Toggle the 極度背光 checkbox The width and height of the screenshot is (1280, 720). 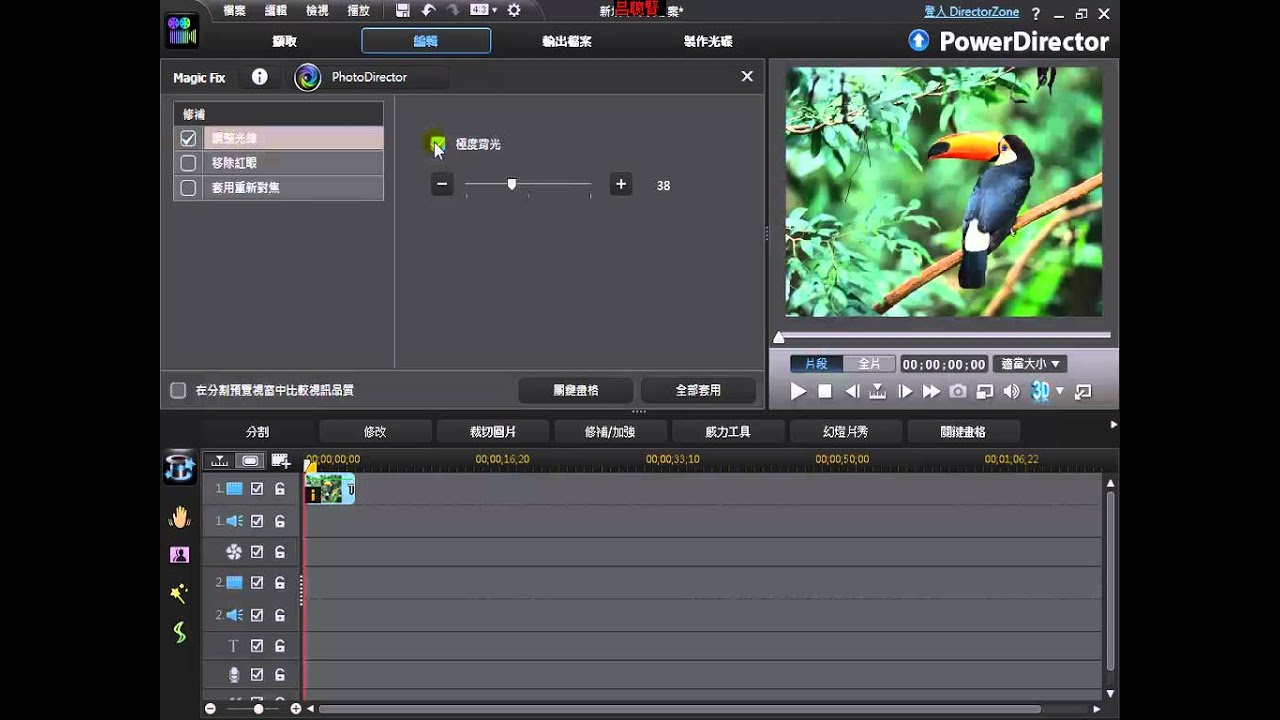tap(438, 144)
